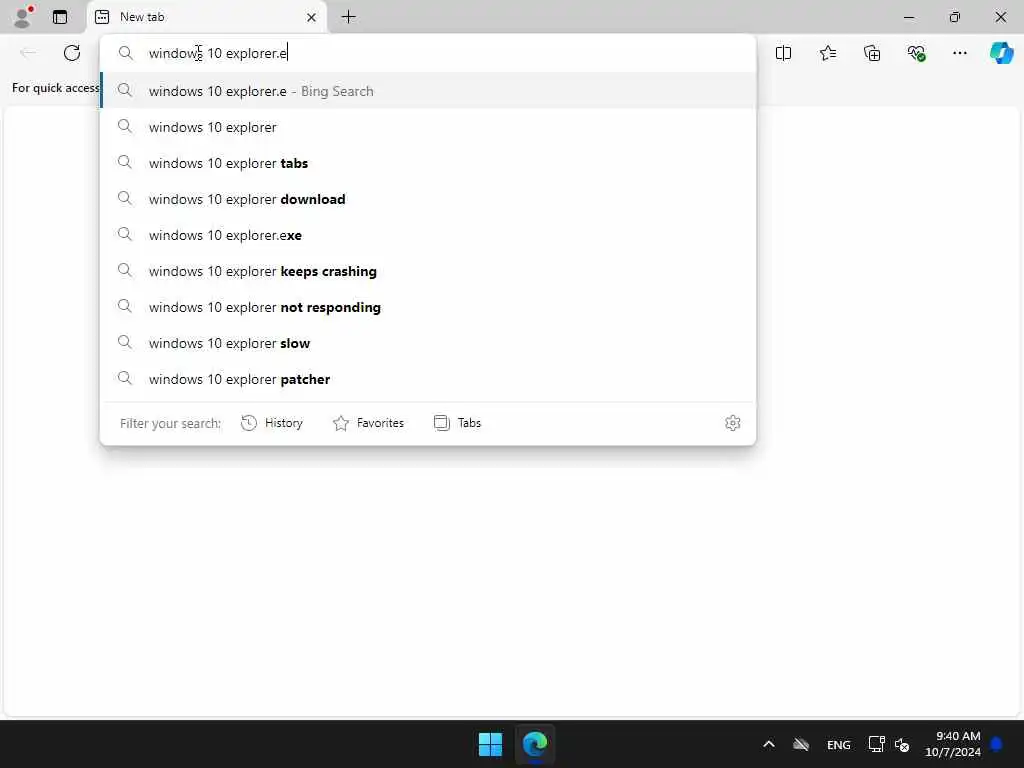Show hidden tray icons chevron
This screenshot has height=768, width=1024.
pos(769,744)
